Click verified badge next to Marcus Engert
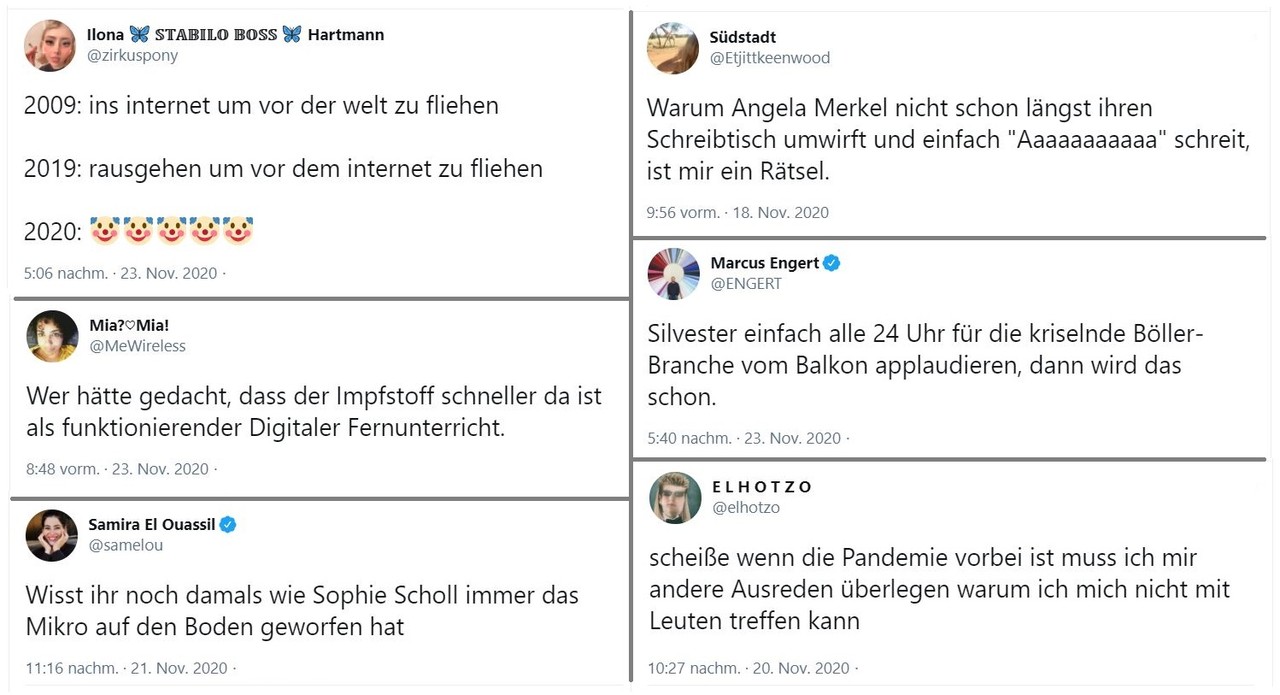The width and height of the screenshot is (1280, 695). (x=831, y=263)
